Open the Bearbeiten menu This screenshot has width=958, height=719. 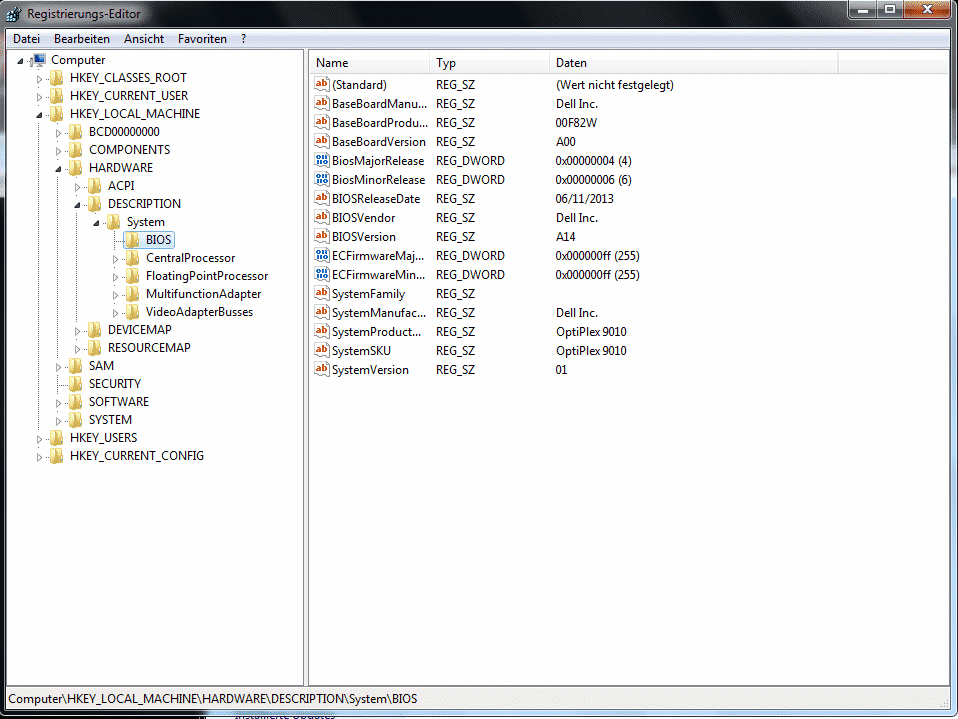pos(82,38)
